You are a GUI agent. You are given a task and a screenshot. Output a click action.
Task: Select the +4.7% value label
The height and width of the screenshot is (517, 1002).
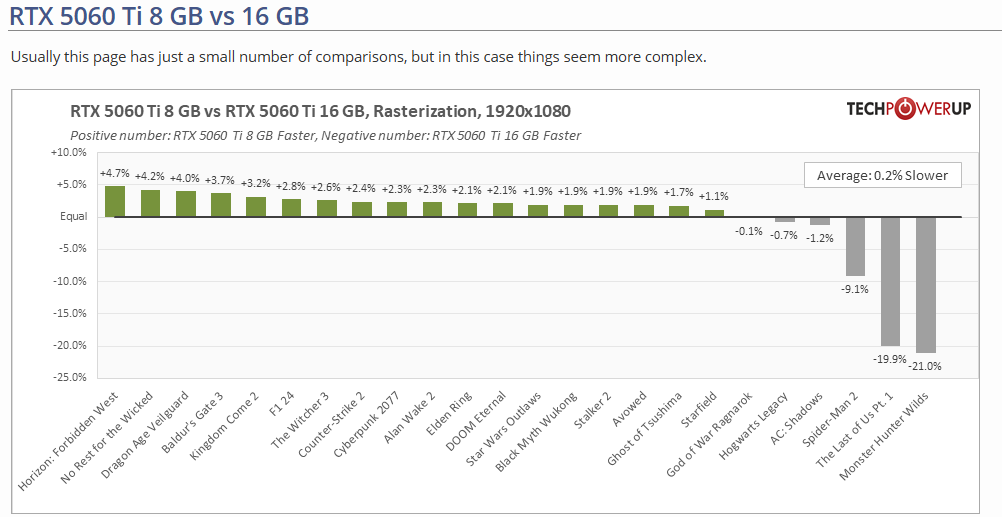click(115, 173)
